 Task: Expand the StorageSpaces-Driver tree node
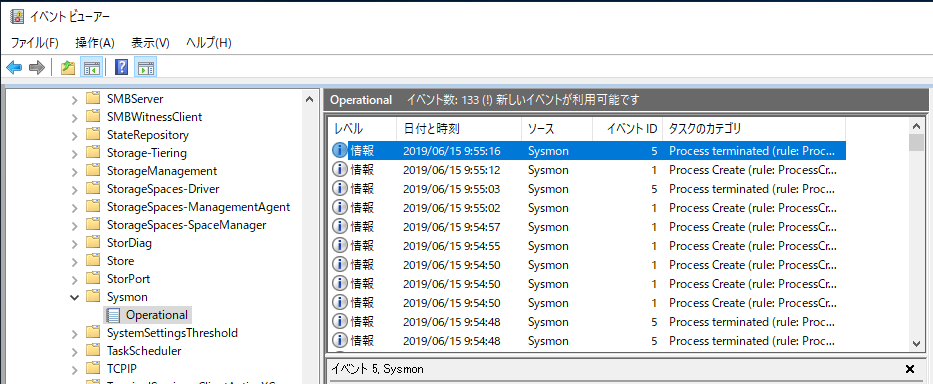74,189
